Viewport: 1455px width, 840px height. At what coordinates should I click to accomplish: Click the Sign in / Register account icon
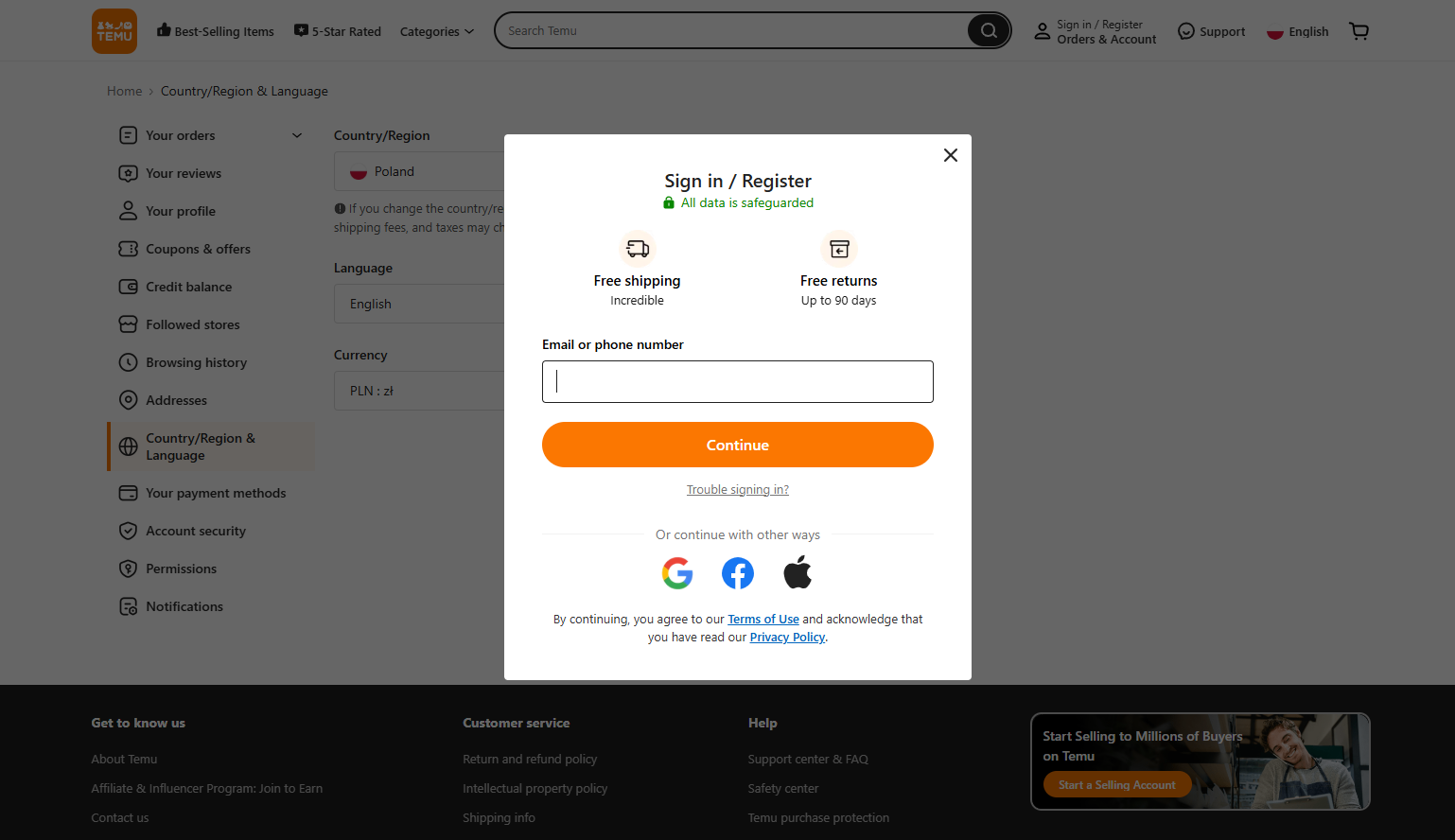1043,30
